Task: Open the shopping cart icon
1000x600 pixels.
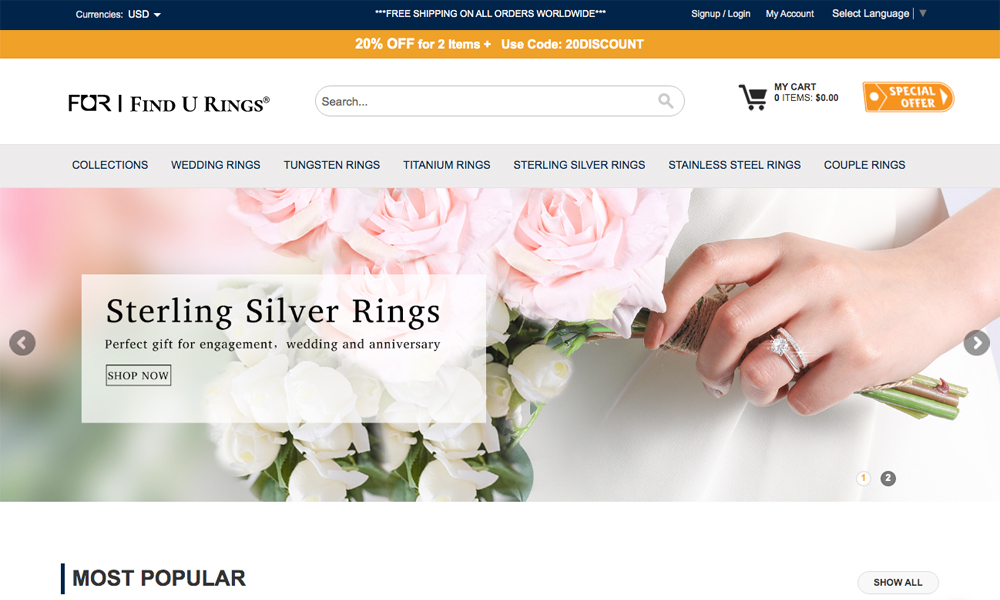Action: pos(753,97)
